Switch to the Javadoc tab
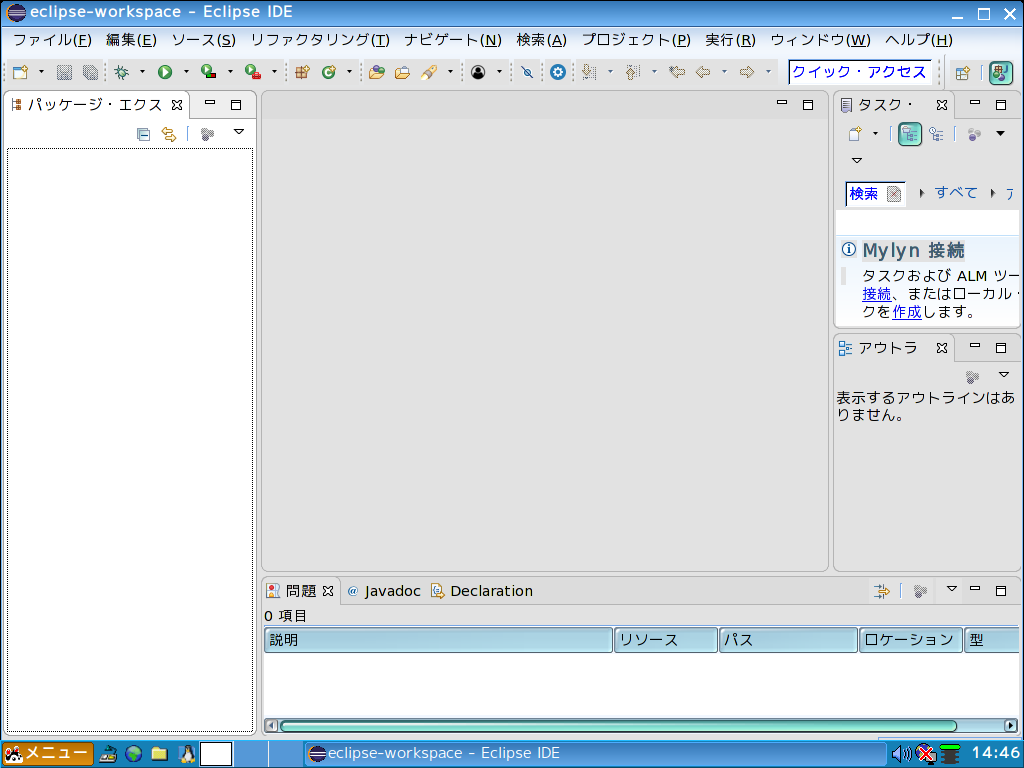The height and width of the screenshot is (768, 1024). [384, 591]
